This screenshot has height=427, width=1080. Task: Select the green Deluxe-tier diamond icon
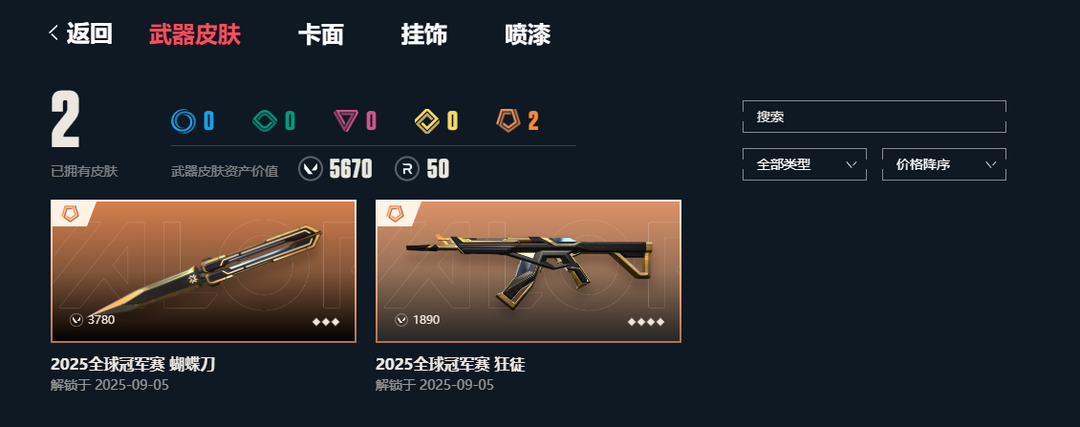coord(264,121)
